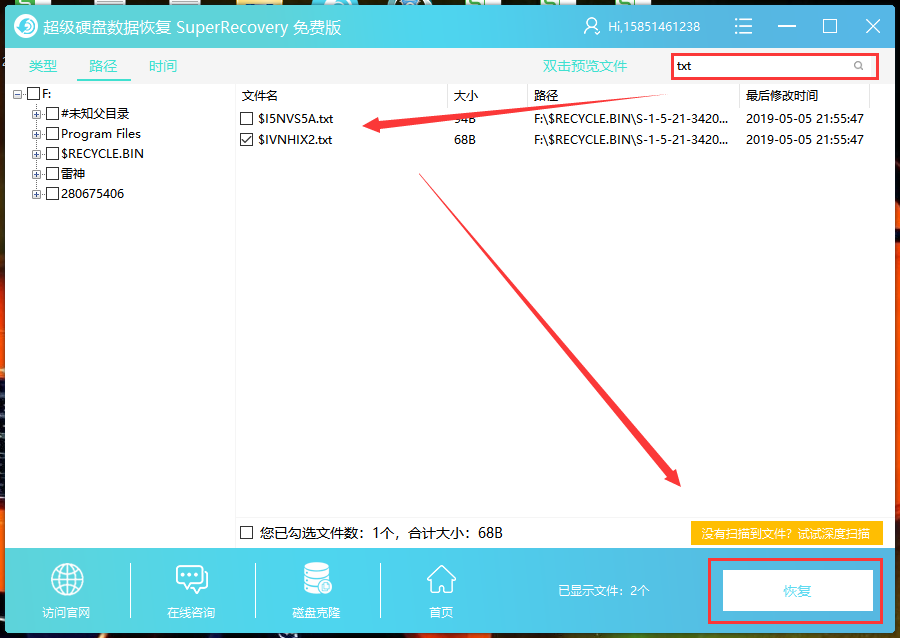The height and width of the screenshot is (638, 900).
Task: Click the path cell of $IVNHIX2.txt
Action: tap(631, 139)
